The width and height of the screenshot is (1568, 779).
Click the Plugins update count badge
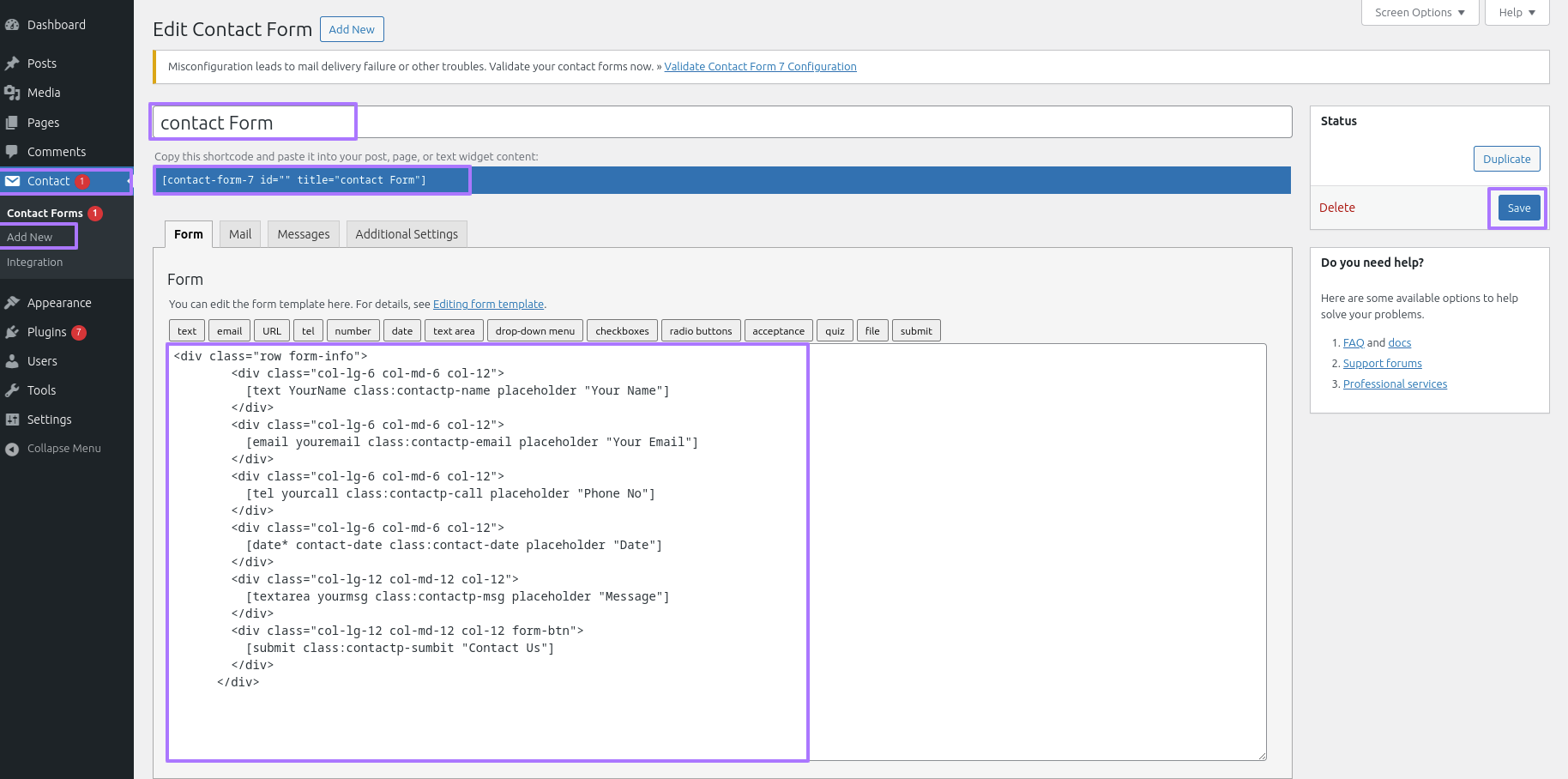79,332
